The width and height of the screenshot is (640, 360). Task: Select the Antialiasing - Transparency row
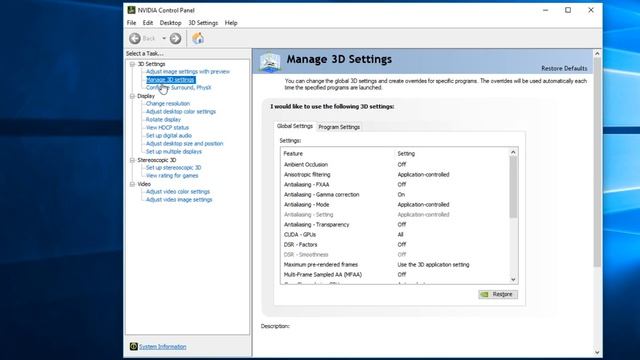pos(395,224)
